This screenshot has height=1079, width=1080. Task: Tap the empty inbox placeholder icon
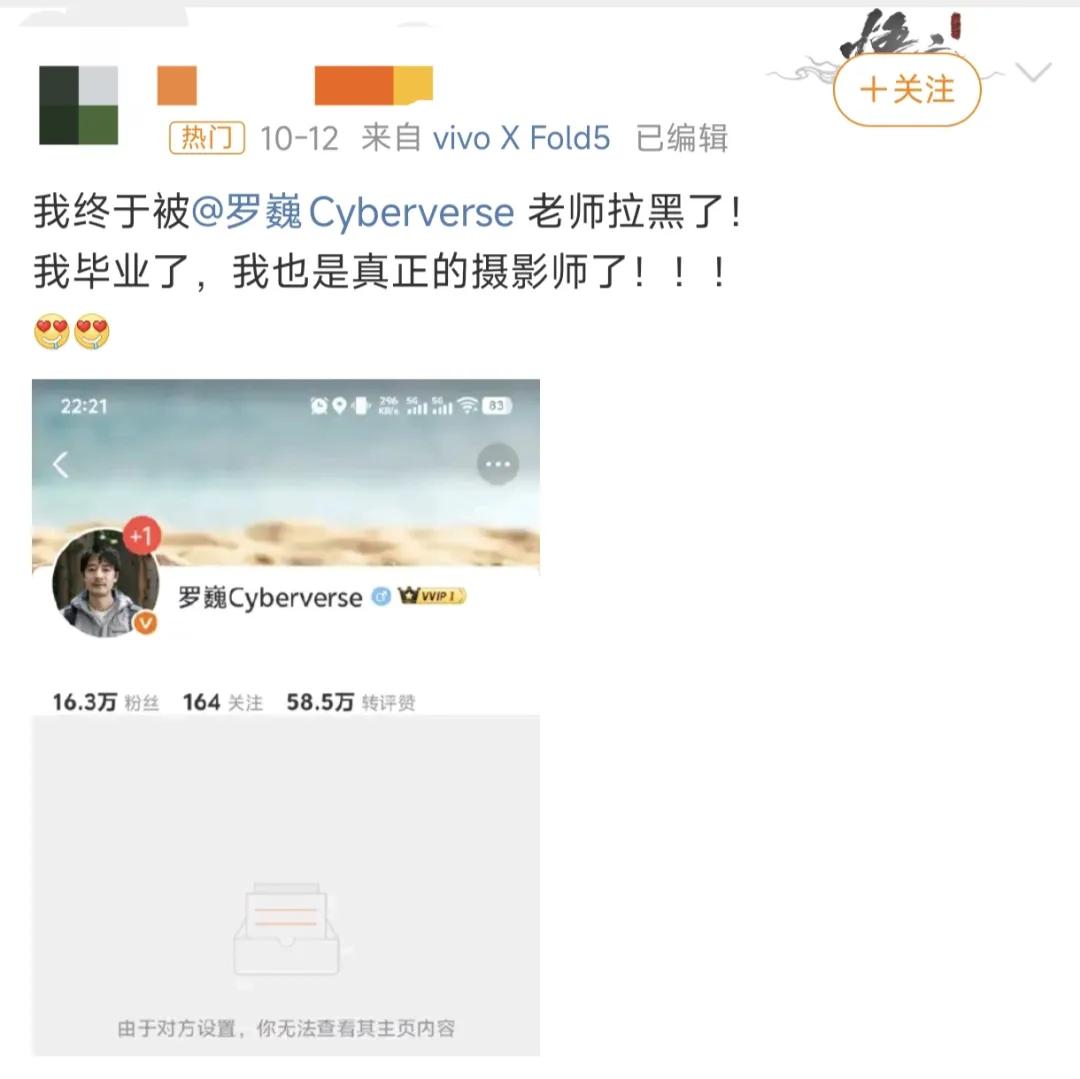tap(286, 928)
